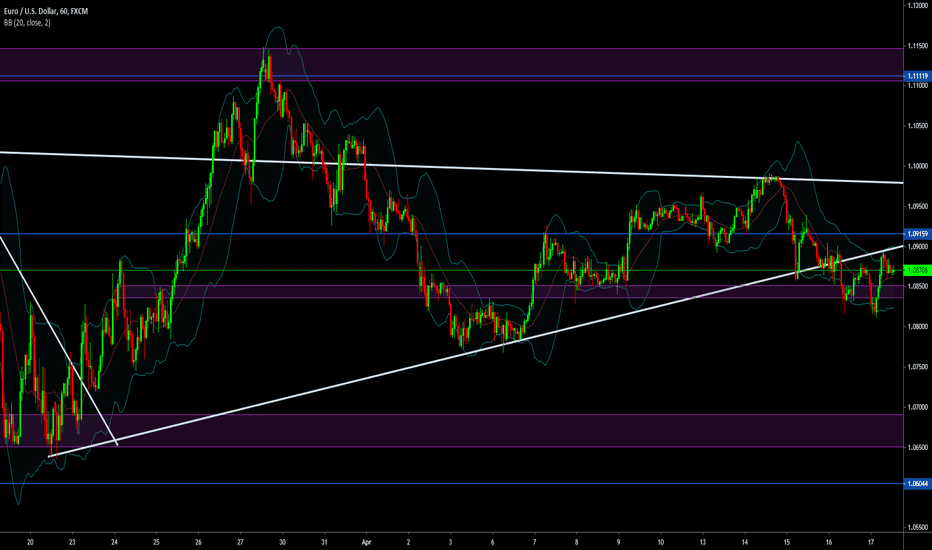Click date "9" on the time axis
932x550 pixels.
click(x=619, y=542)
